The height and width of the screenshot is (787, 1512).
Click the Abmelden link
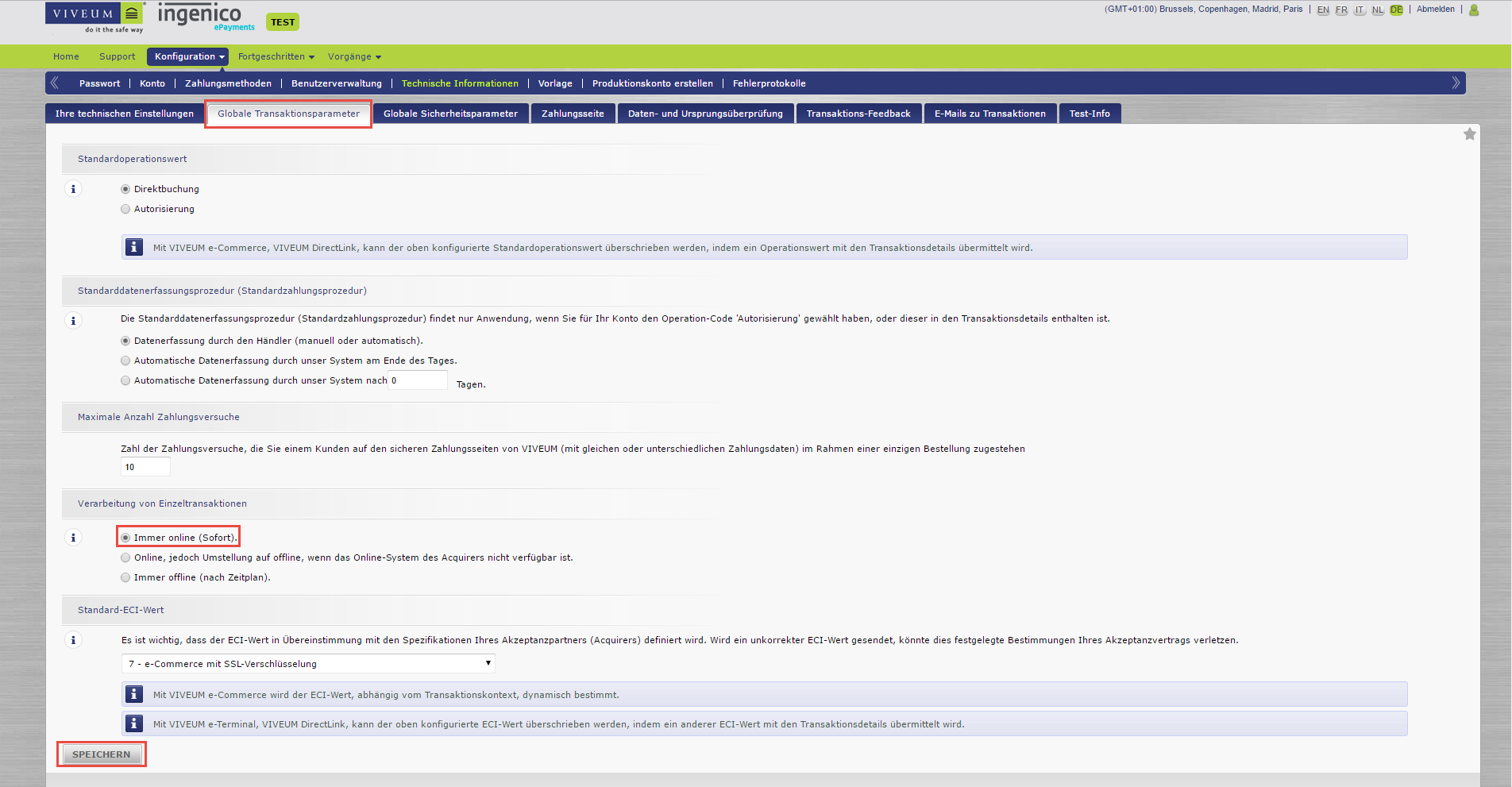click(1435, 10)
